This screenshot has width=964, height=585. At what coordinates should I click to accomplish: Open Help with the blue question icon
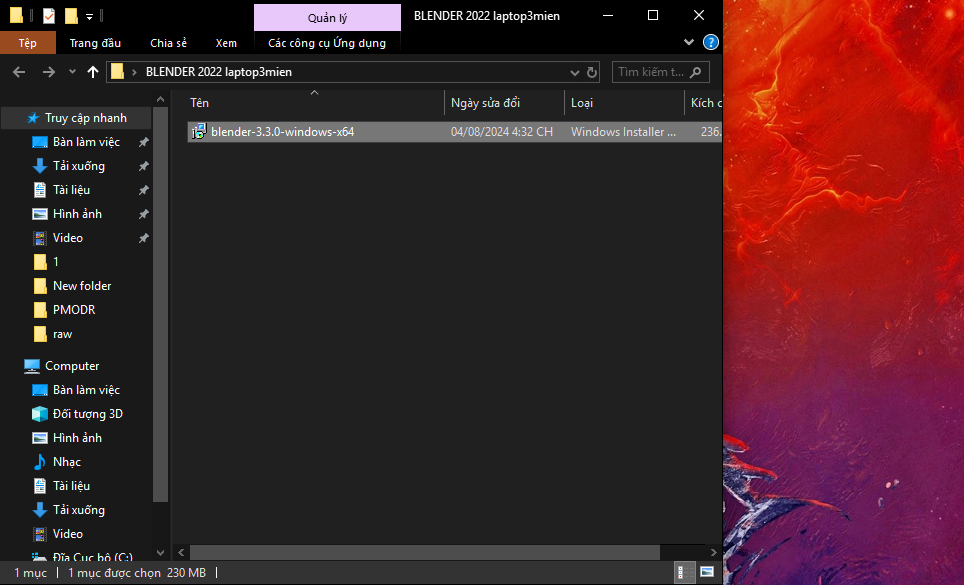point(710,43)
